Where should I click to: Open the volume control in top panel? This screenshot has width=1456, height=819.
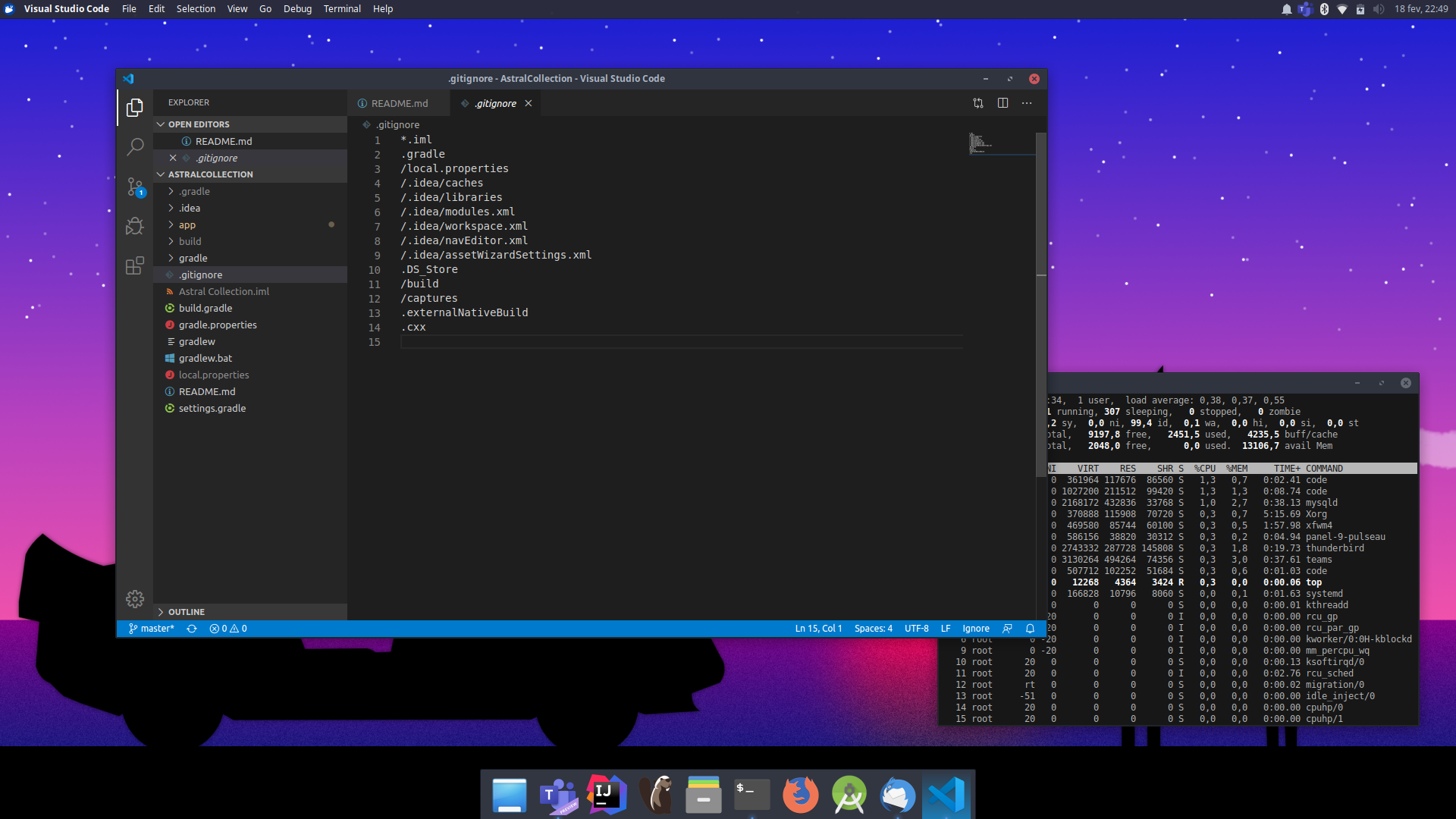(x=1379, y=9)
